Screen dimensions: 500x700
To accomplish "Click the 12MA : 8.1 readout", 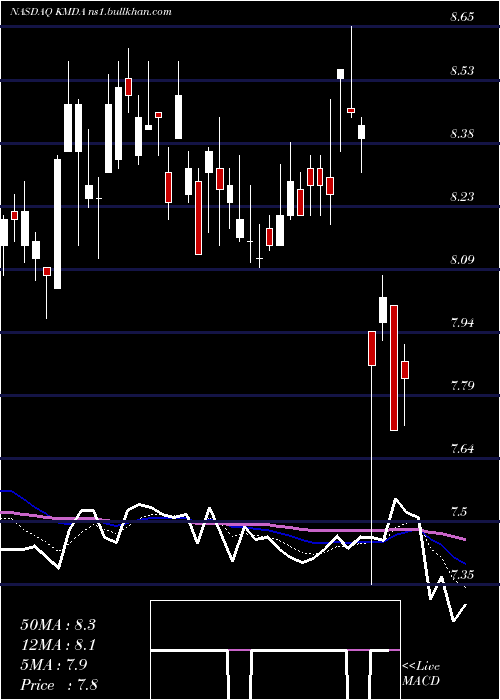I will 58,645.
